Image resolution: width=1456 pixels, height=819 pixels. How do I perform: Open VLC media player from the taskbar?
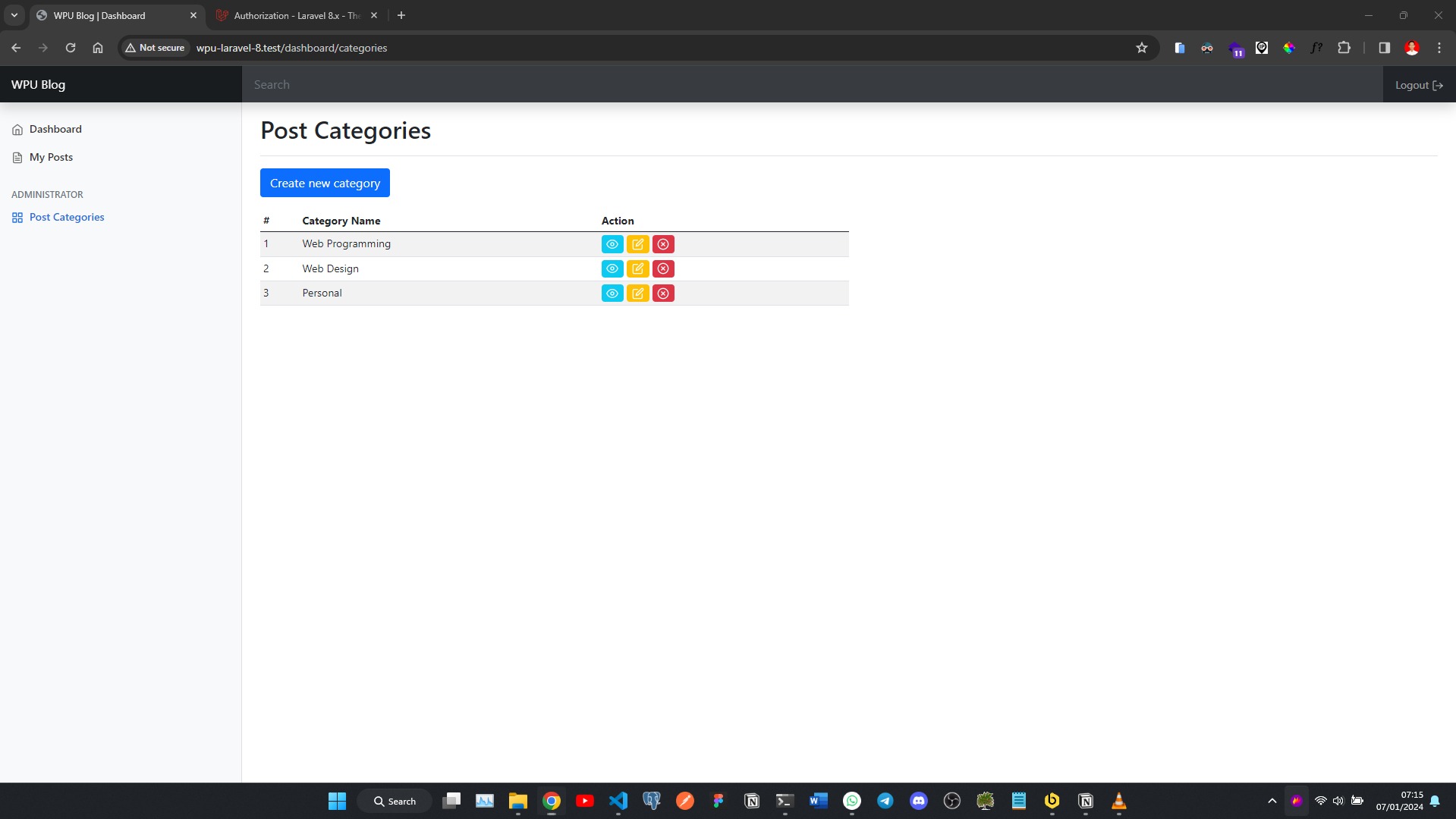(1118, 801)
